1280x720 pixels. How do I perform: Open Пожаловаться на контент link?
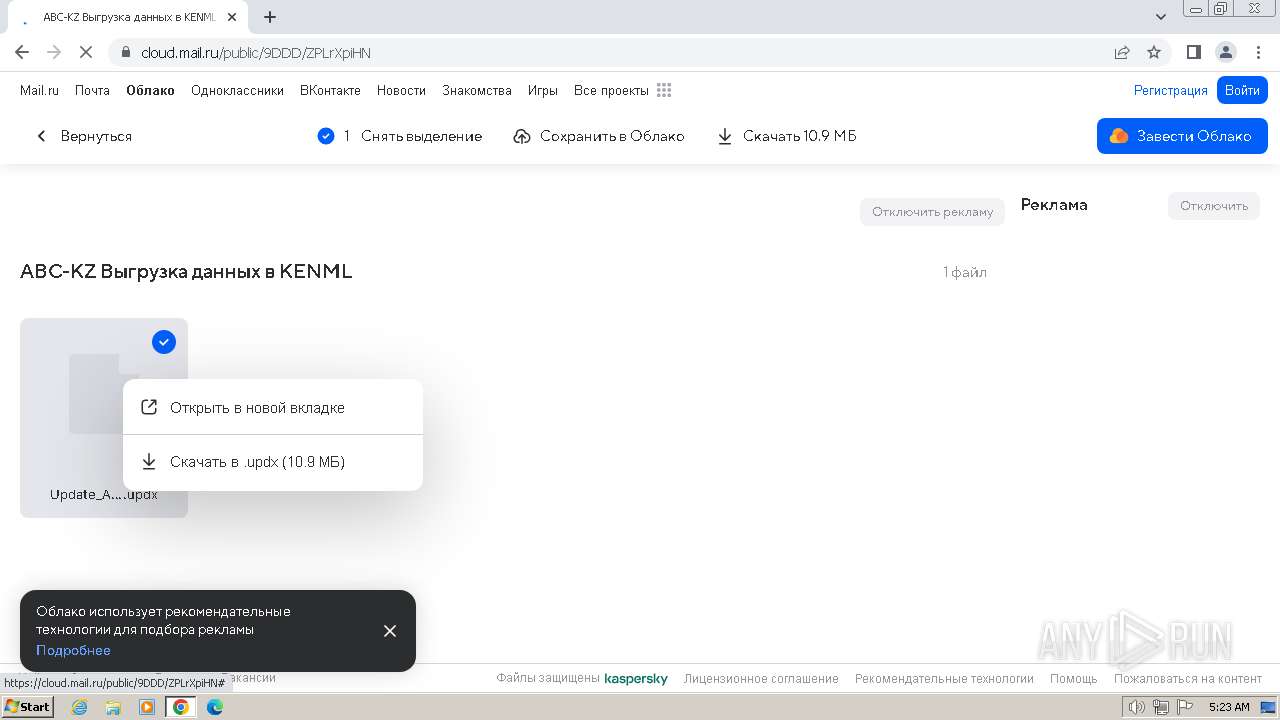[x=1188, y=679]
